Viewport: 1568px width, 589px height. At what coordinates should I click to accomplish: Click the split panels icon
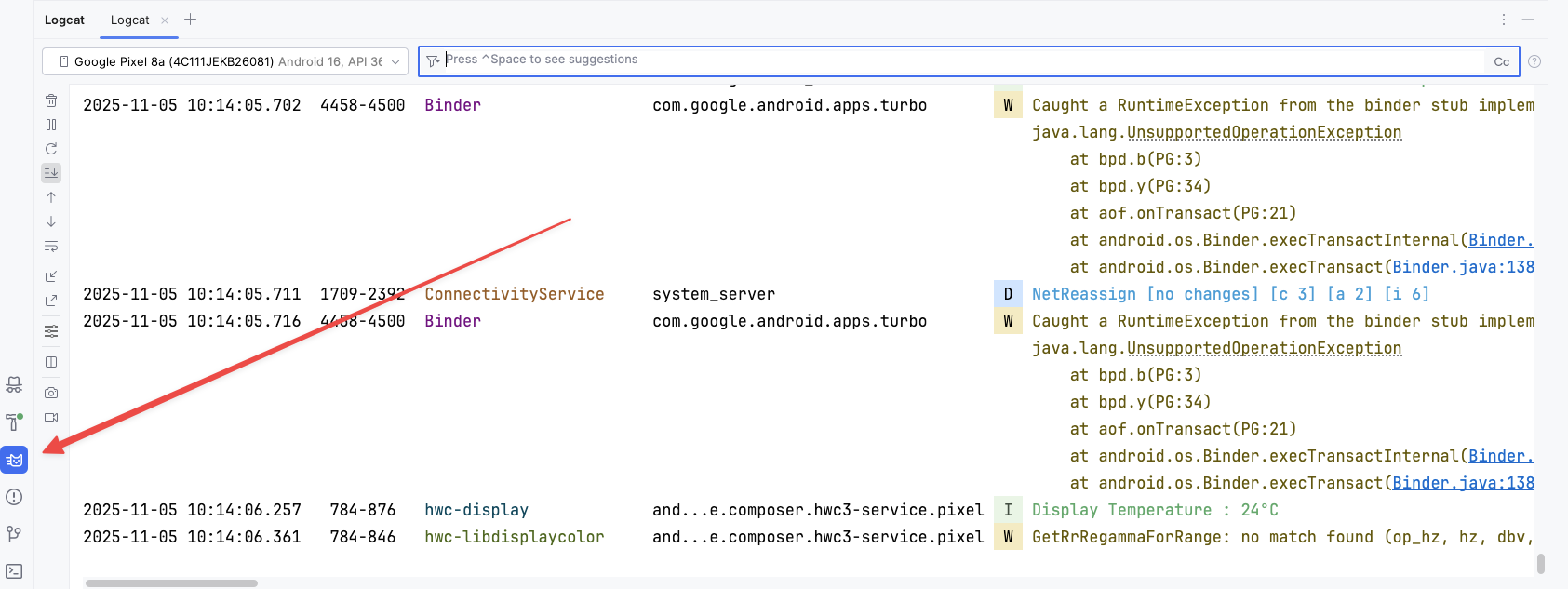coord(51,362)
